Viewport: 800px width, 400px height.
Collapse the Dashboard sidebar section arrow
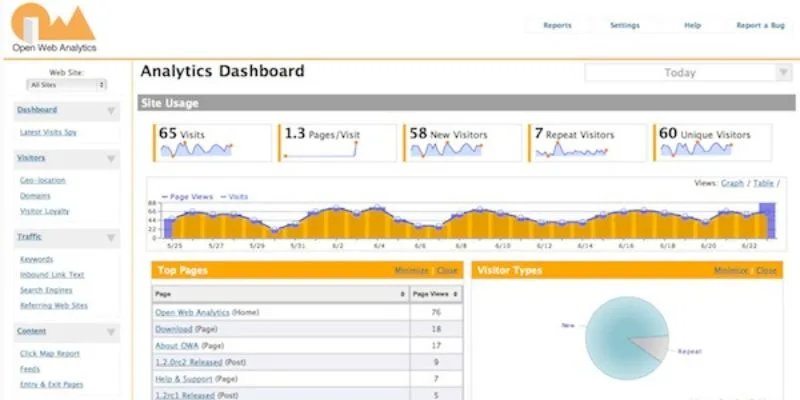[x=111, y=111]
